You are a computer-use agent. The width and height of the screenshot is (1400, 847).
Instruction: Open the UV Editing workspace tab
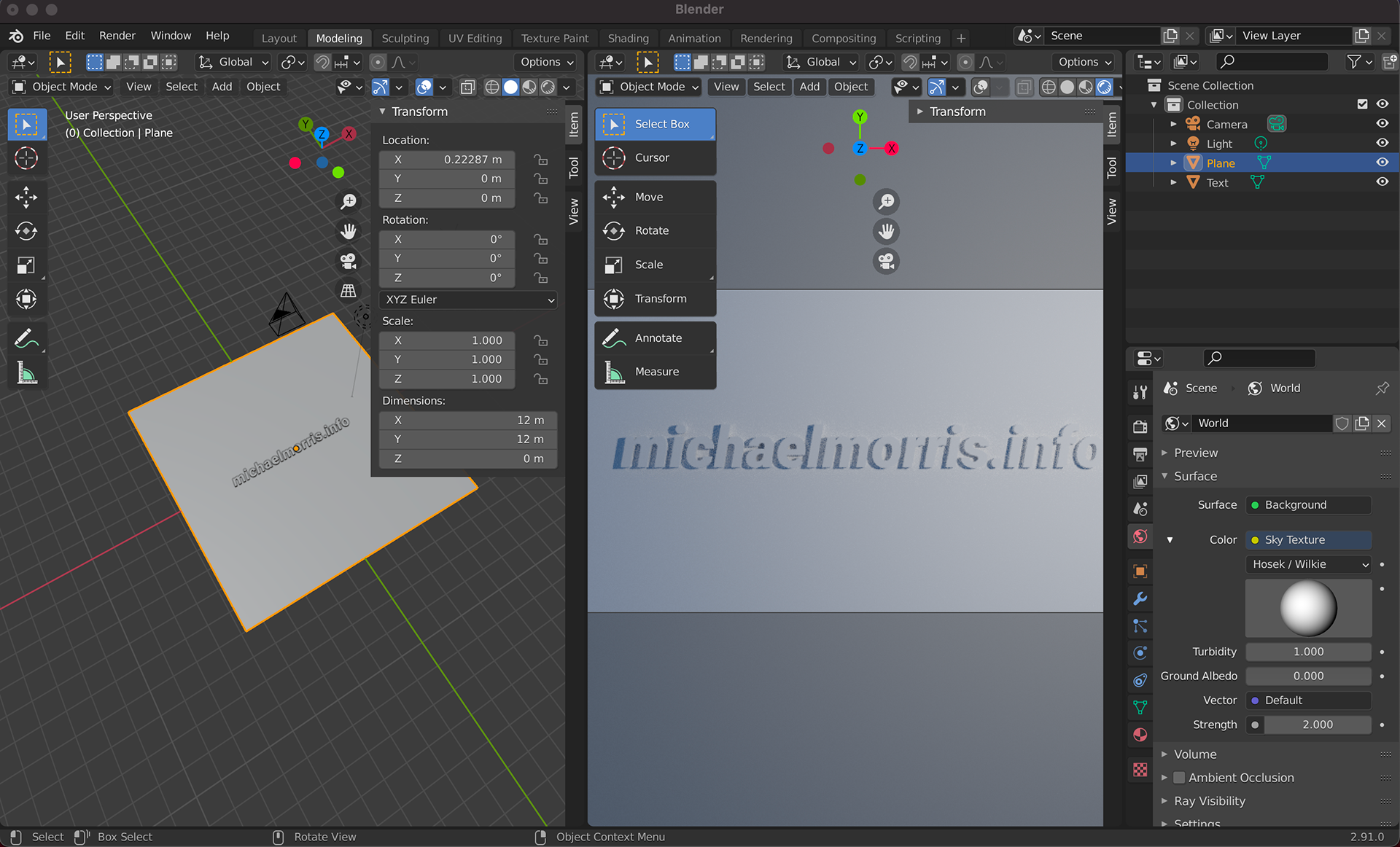(x=475, y=39)
